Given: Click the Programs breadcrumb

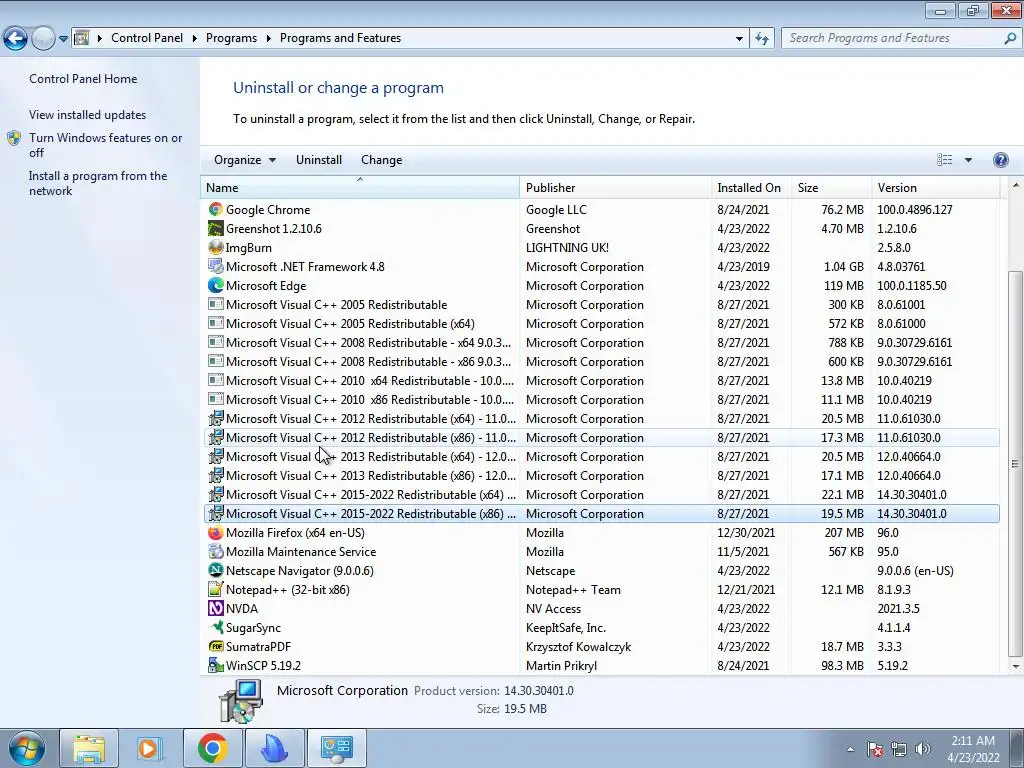Looking at the screenshot, I should (231, 38).
